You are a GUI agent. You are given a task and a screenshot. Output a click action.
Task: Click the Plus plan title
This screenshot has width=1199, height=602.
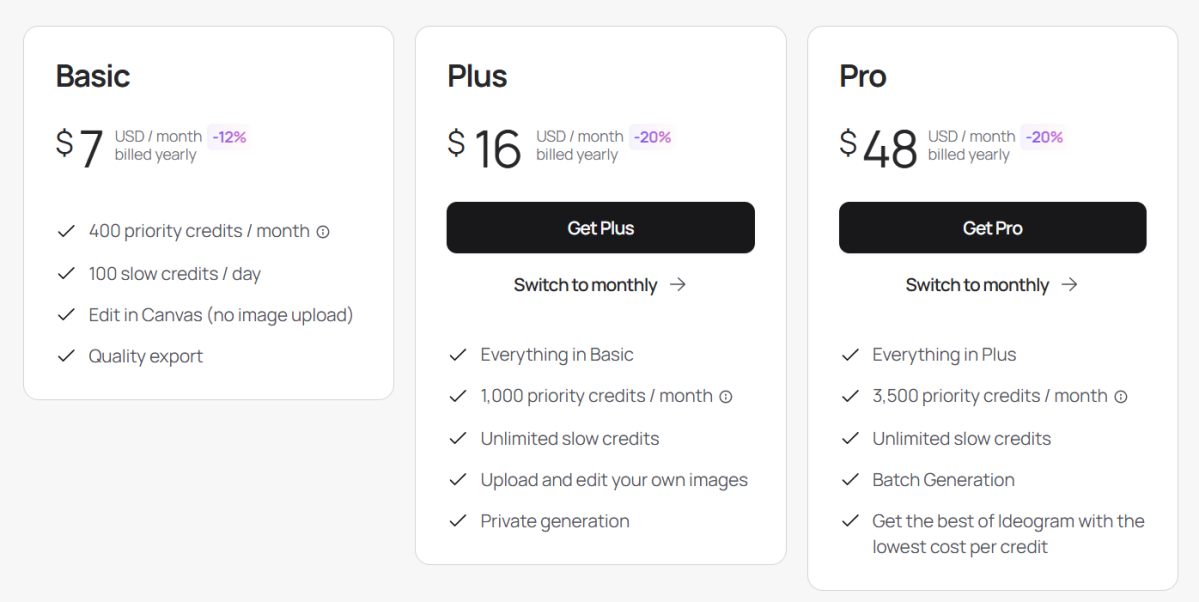(x=477, y=76)
